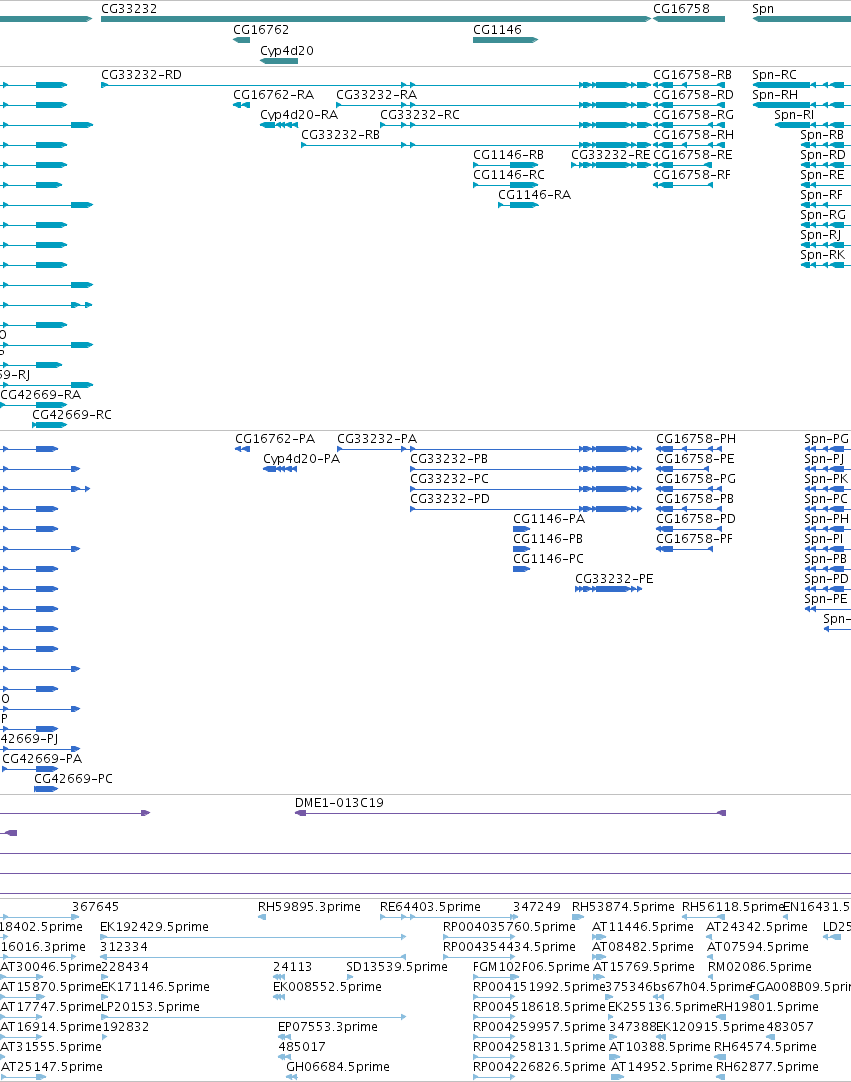851x1082 pixels.
Task: Select the Spn gene label
Action: coord(763,9)
